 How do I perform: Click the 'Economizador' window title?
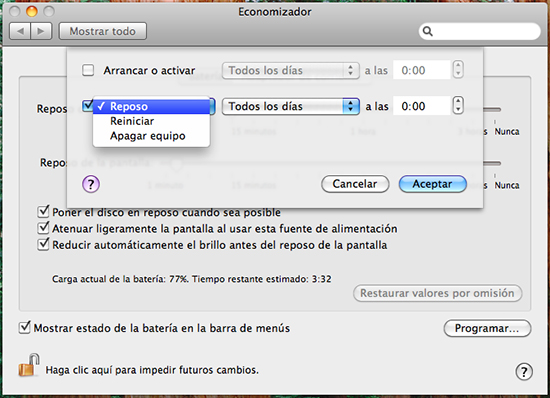275,12
